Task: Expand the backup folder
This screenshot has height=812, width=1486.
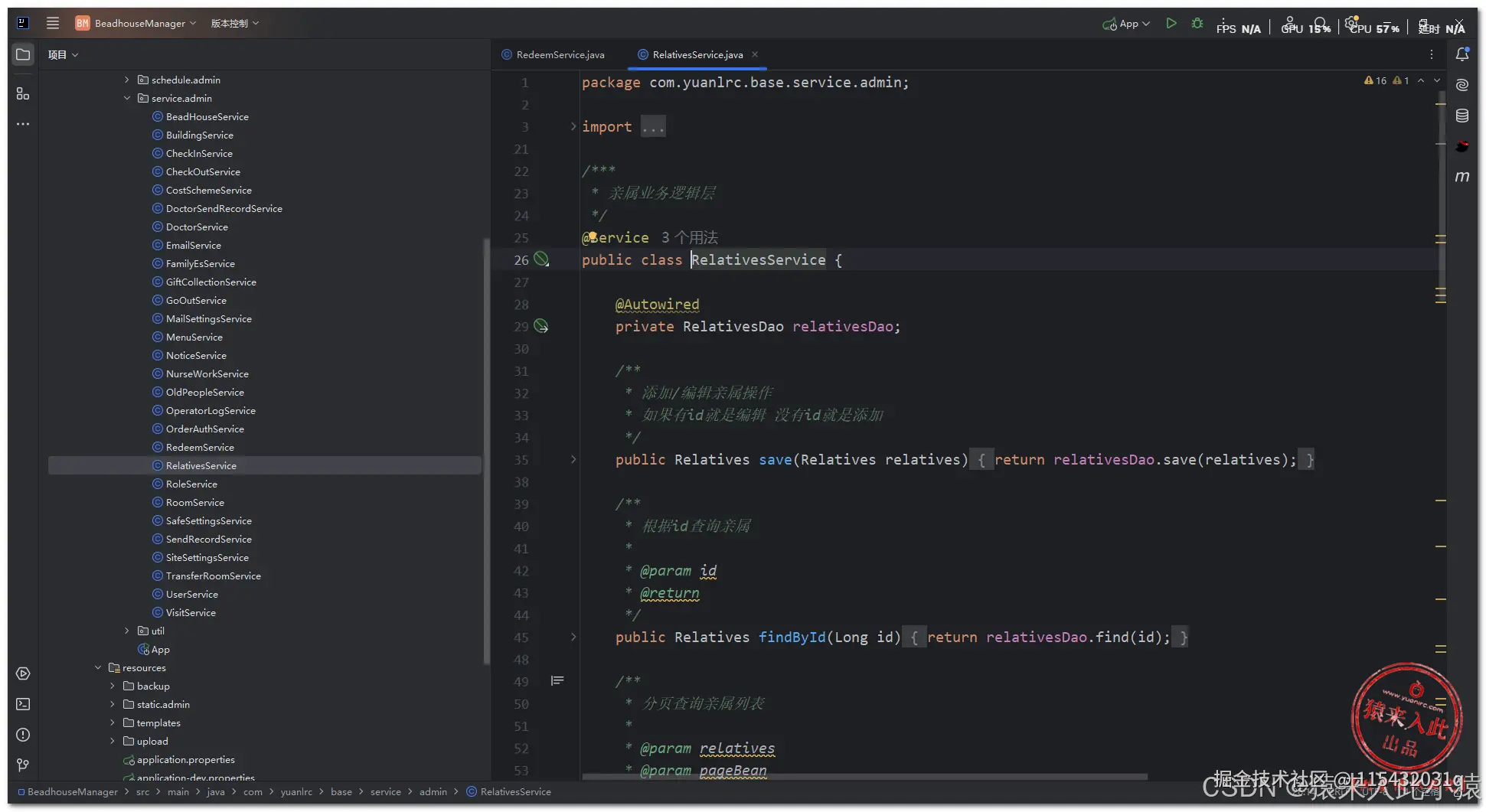Action: 113,686
